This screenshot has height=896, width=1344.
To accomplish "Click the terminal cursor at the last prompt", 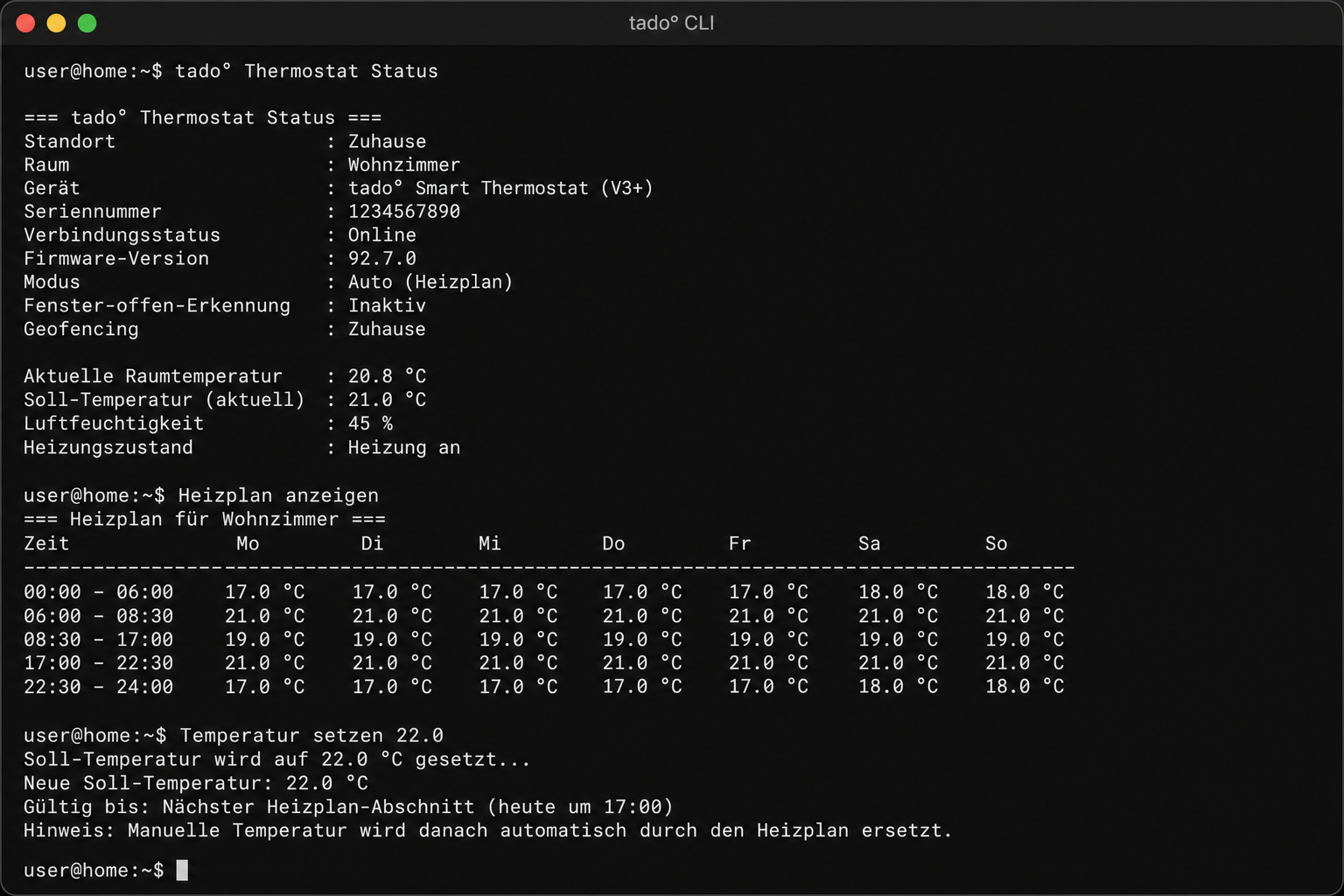I will coord(182,870).
